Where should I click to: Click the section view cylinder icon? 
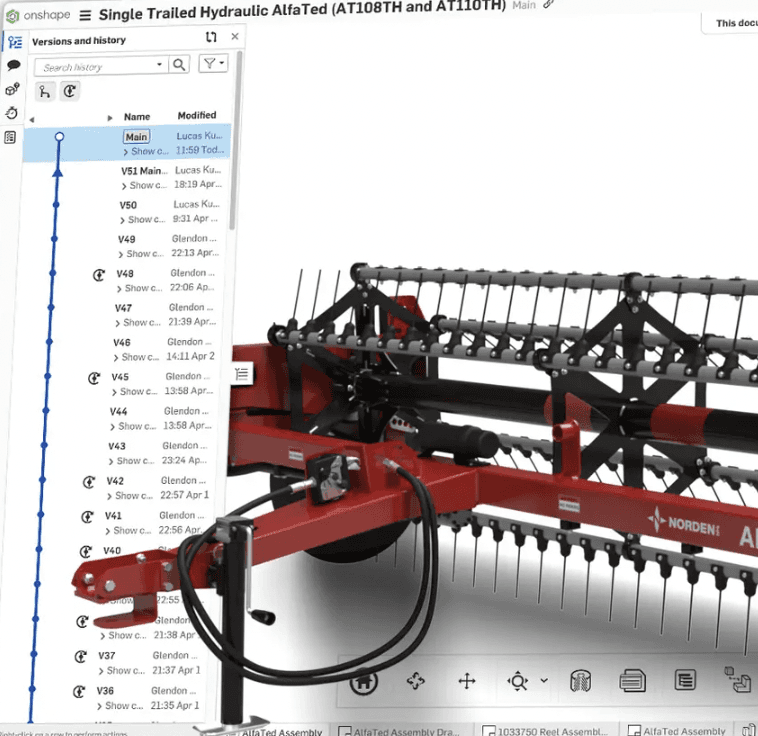click(x=581, y=681)
